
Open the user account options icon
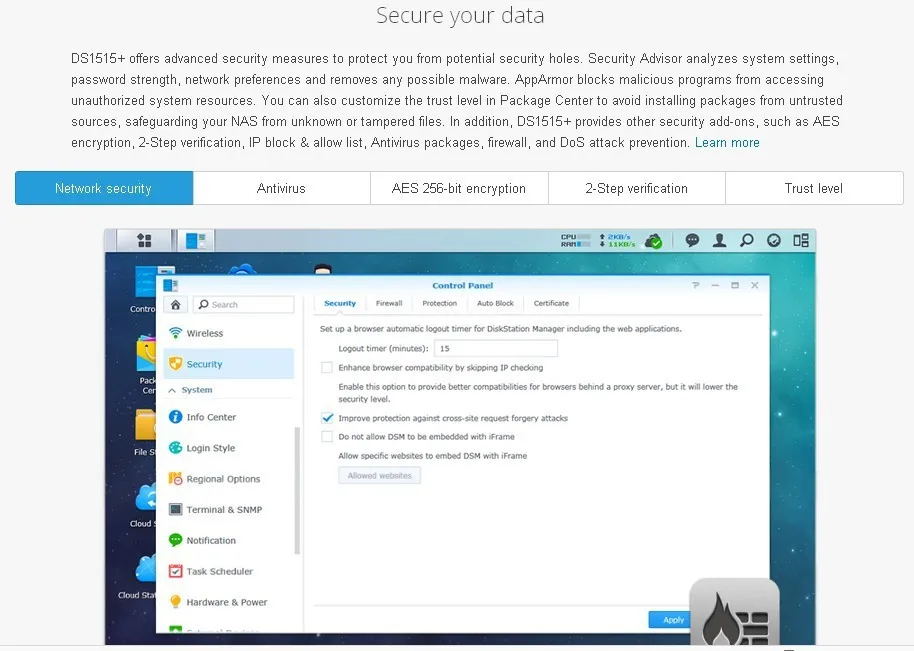[719, 240]
